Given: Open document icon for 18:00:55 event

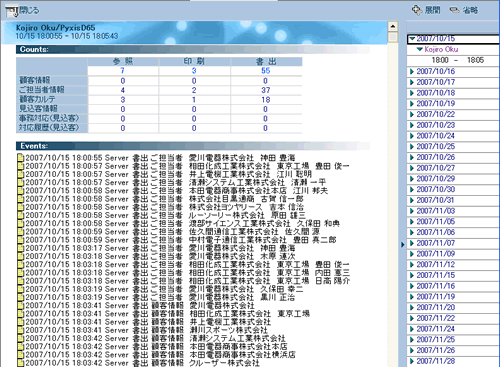Looking at the screenshot, I should coord(21,158).
